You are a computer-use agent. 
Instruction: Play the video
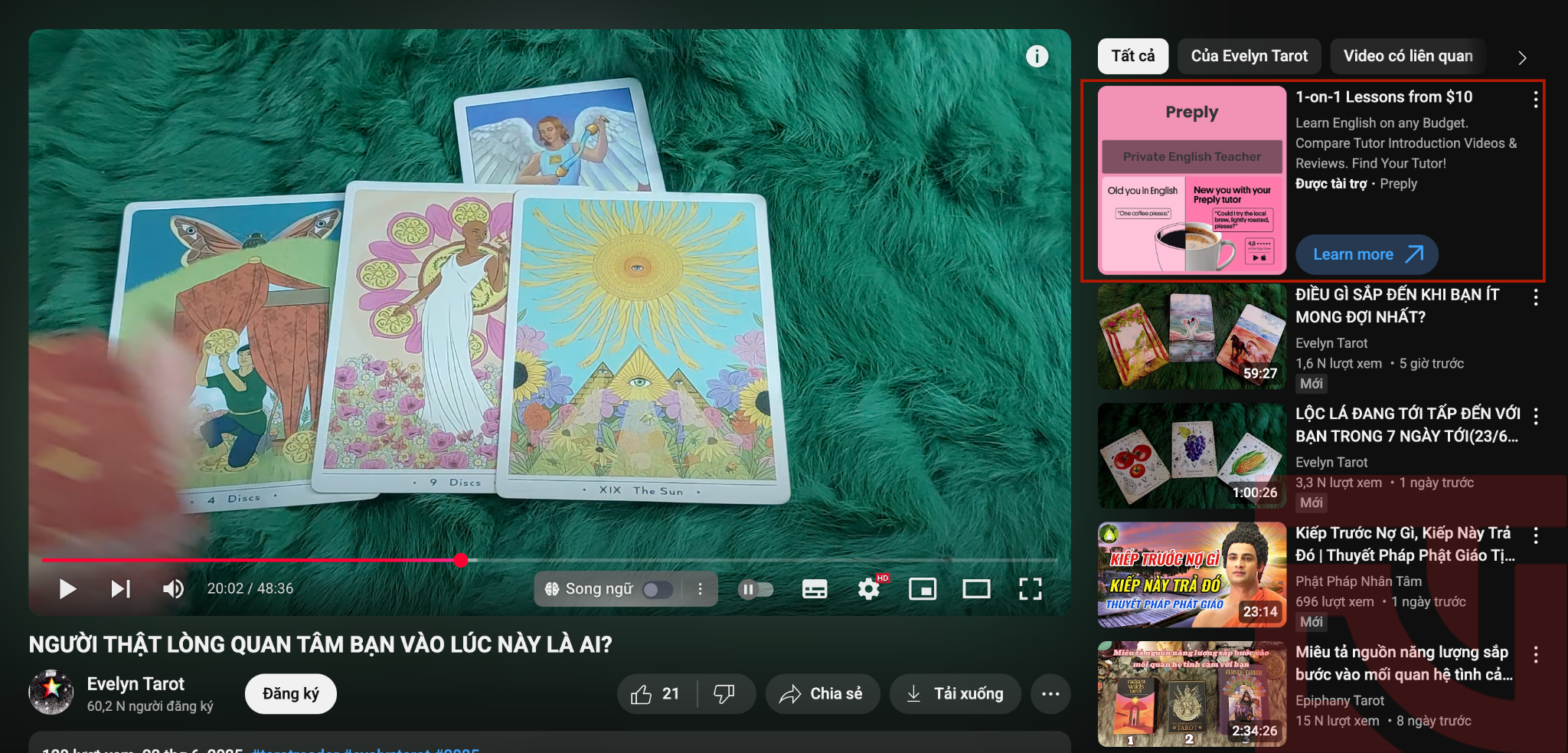point(67,588)
